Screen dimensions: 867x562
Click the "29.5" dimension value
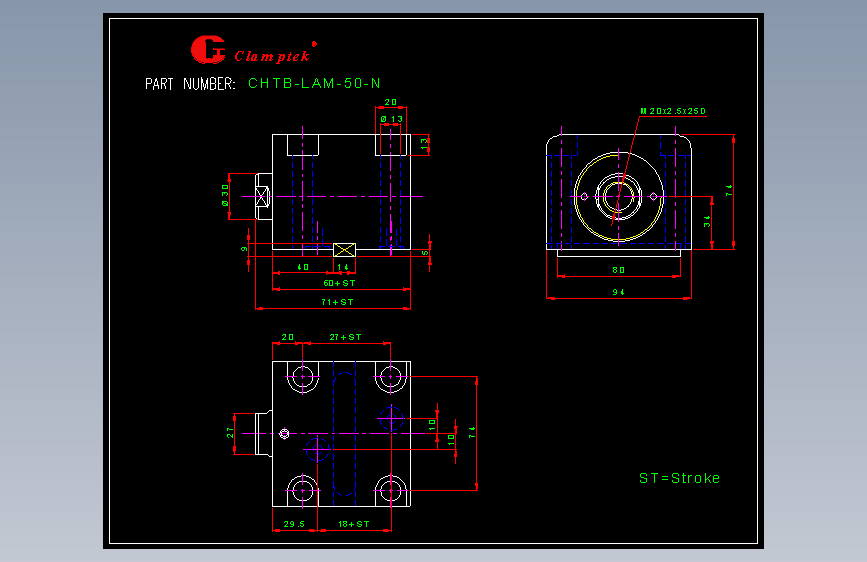coord(294,524)
